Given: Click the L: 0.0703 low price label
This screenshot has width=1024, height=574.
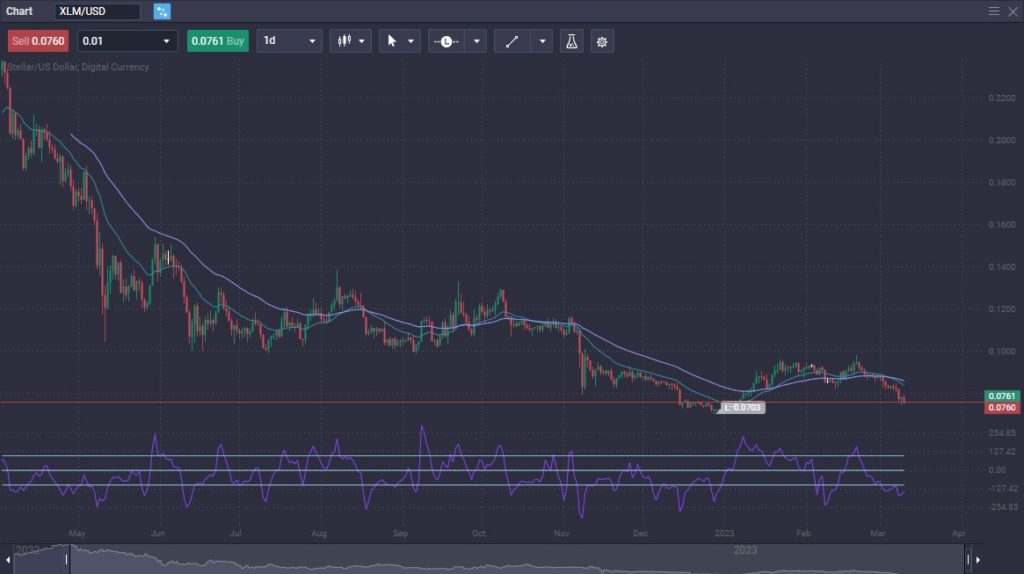Looking at the screenshot, I should click(x=743, y=408).
